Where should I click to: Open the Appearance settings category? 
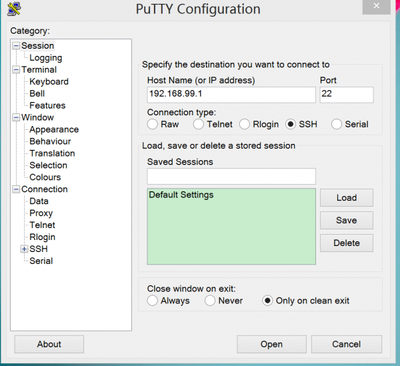(54, 130)
